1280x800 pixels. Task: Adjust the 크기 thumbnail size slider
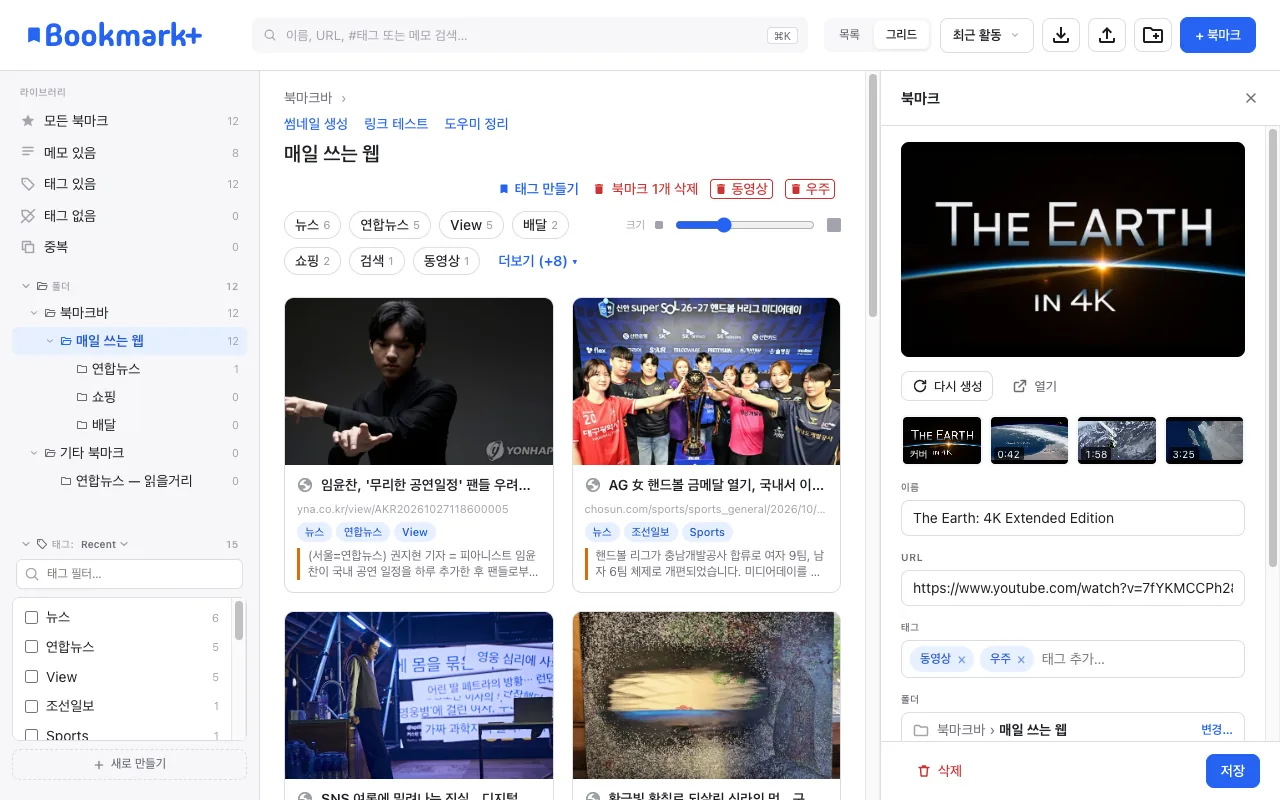click(x=745, y=225)
